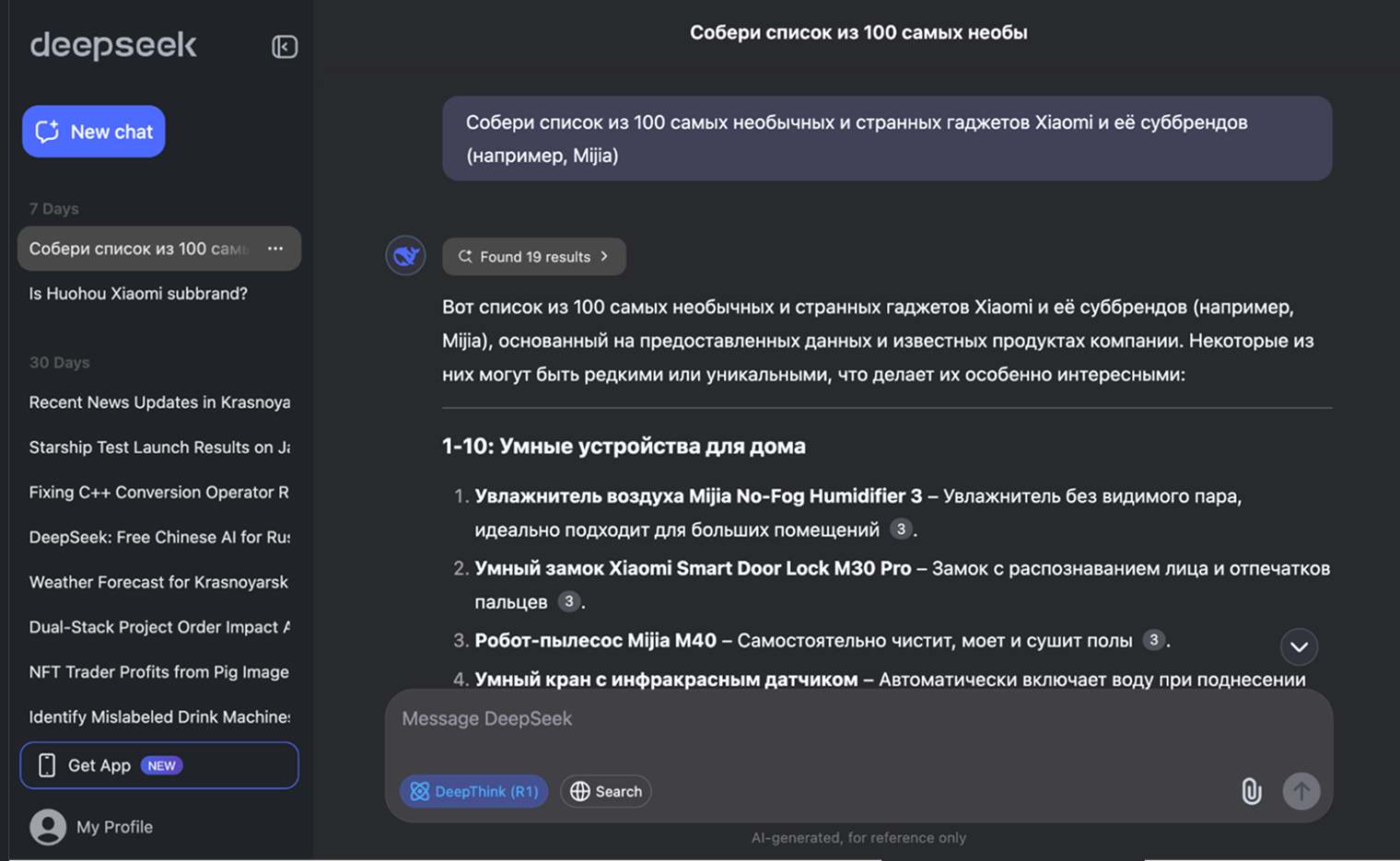The height and width of the screenshot is (861, 1400).
Task: Expand the 'Found 19 results' sources
Action: 534,257
